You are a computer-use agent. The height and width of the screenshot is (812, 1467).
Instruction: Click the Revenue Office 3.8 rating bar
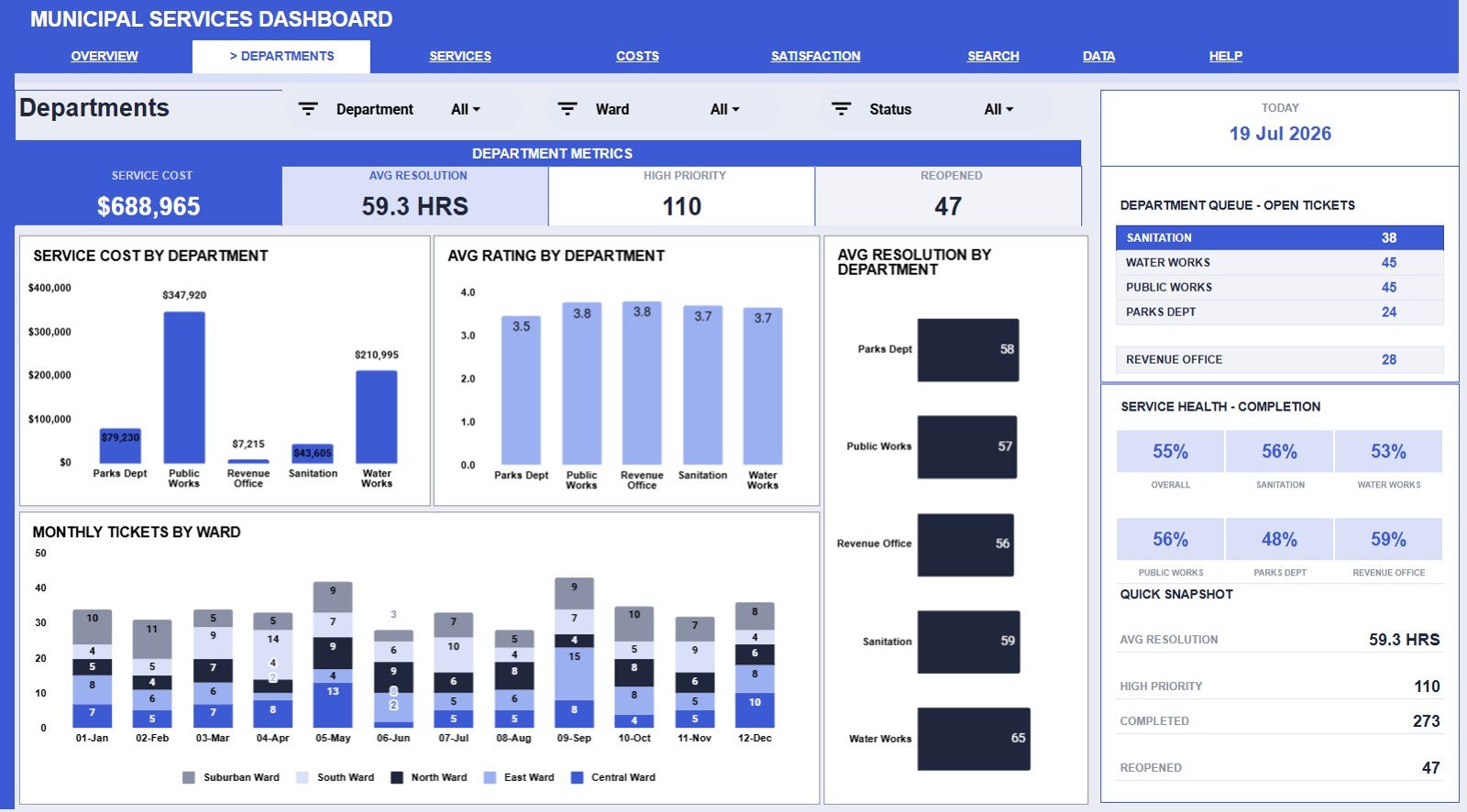(642, 383)
